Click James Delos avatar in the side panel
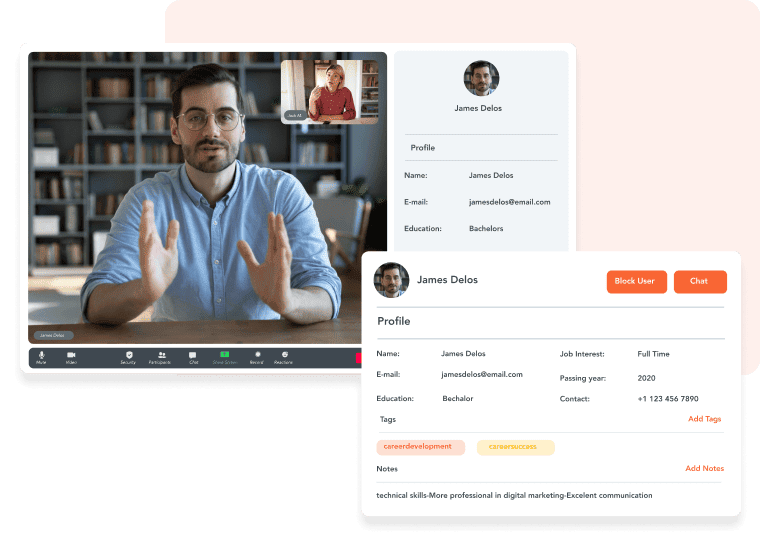Image resolution: width=760 pixels, height=560 pixels. coord(481,78)
